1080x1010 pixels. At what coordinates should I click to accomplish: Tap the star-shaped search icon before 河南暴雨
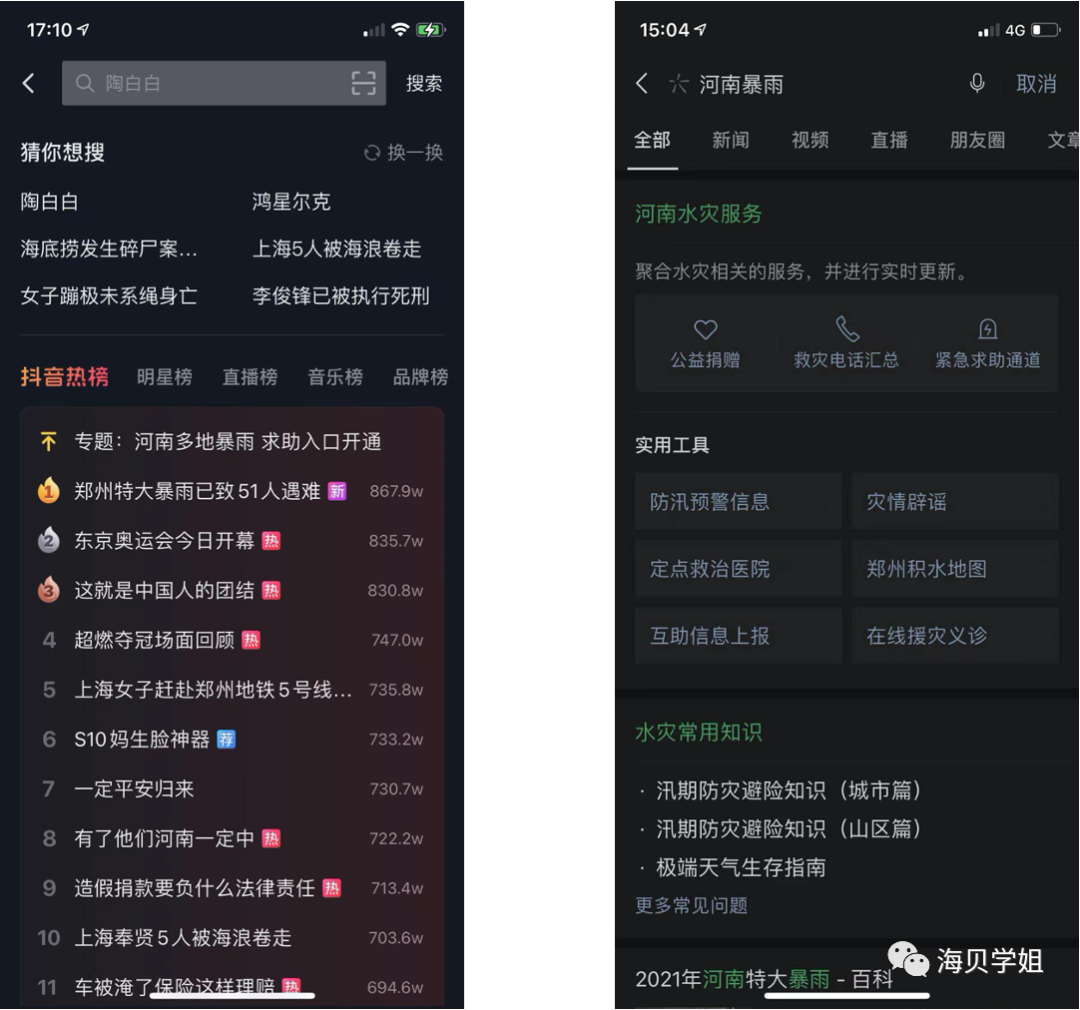tap(678, 84)
